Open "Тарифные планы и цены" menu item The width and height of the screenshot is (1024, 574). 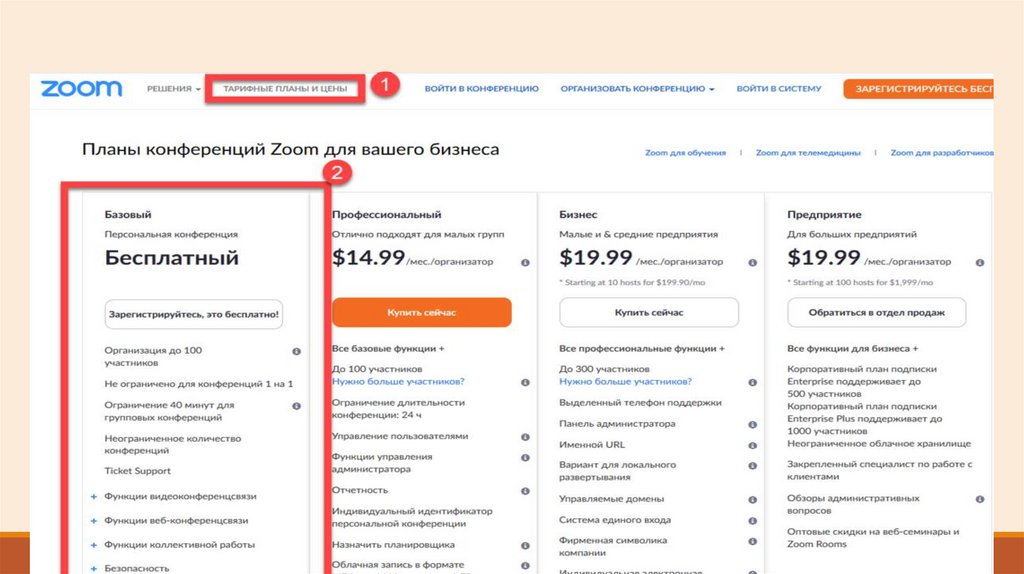point(285,89)
